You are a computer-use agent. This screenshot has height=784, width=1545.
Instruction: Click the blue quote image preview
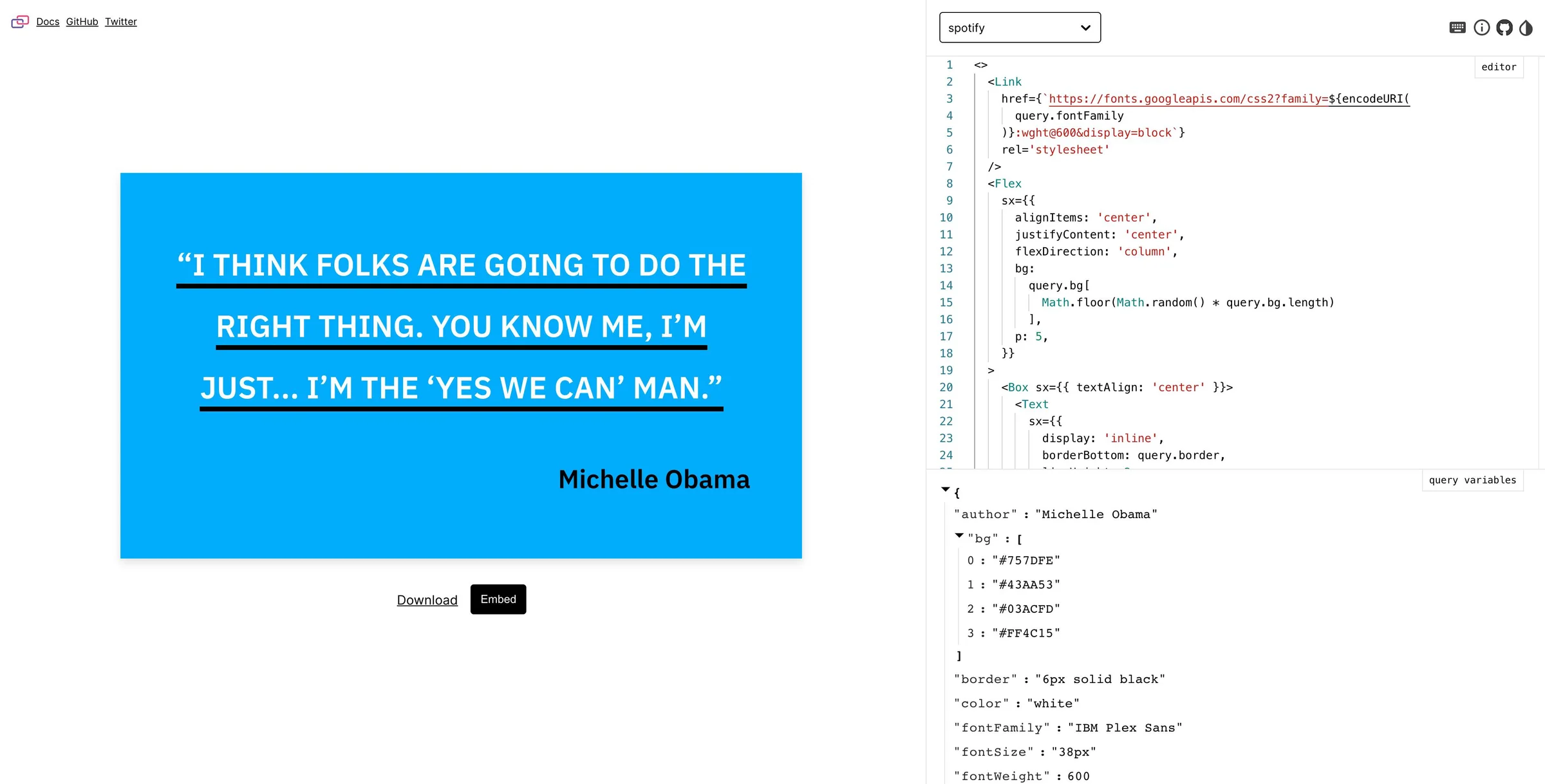pyautogui.click(x=461, y=366)
